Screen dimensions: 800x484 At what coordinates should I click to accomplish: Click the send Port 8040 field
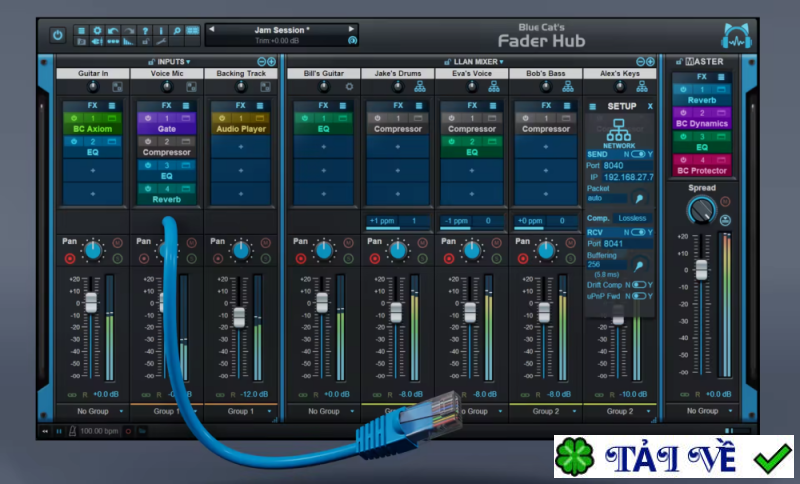pyautogui.click(x=628, y=166)
